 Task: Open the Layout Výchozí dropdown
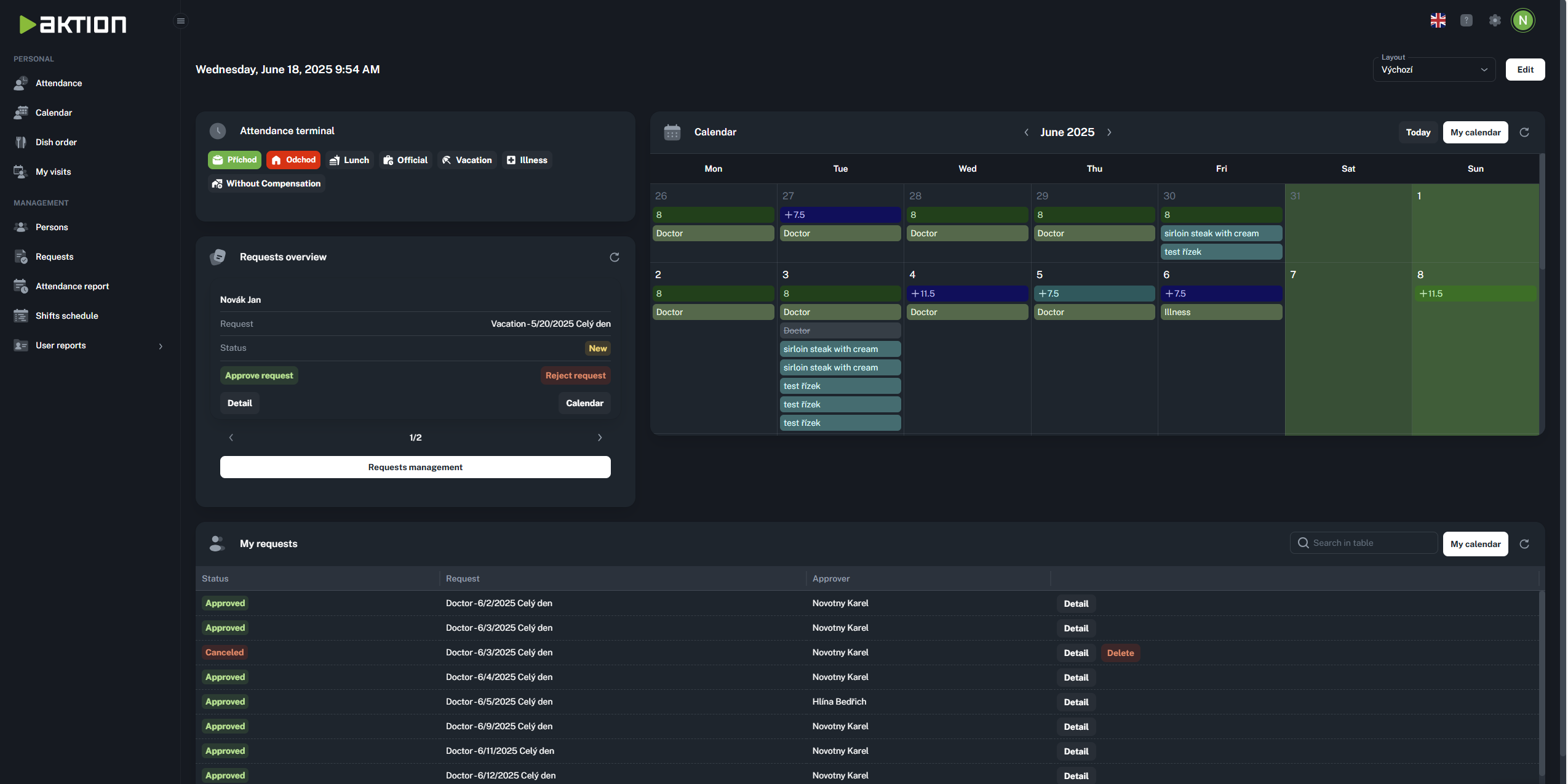click(1433, 70)
